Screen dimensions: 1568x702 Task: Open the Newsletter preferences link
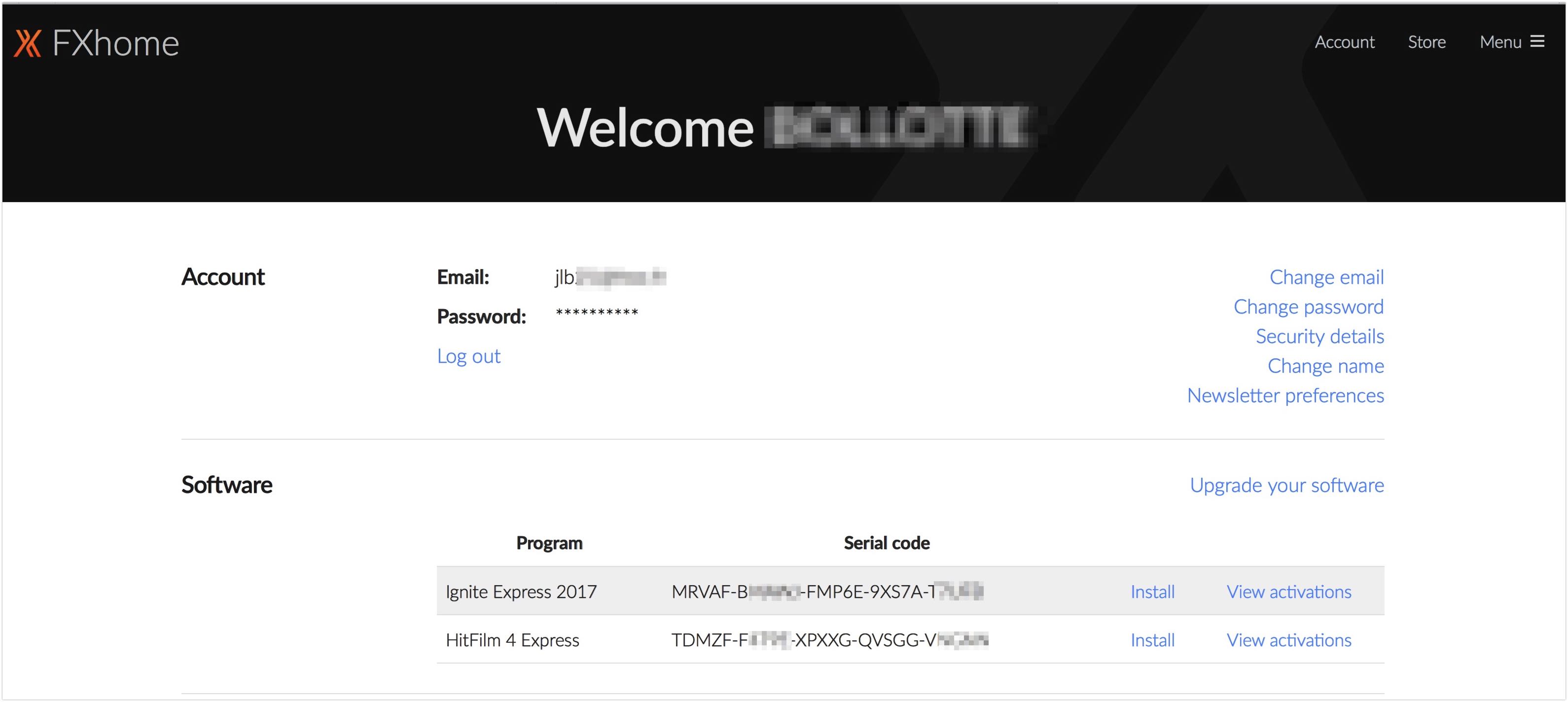tap(1285, 395)
